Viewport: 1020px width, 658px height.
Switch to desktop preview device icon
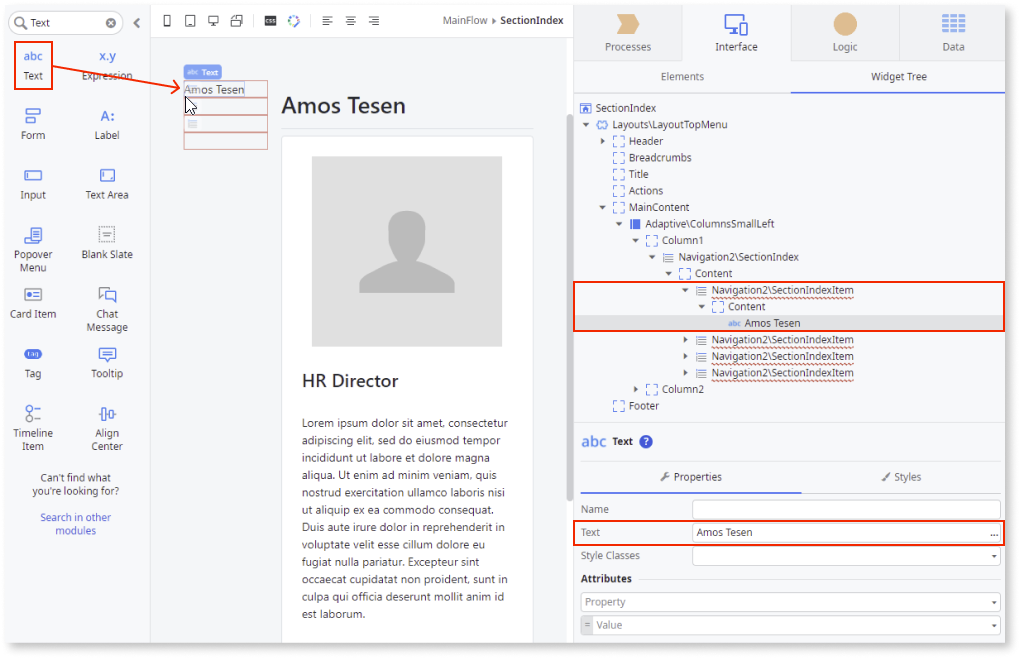pyautogui.click(x=213, y=21)
